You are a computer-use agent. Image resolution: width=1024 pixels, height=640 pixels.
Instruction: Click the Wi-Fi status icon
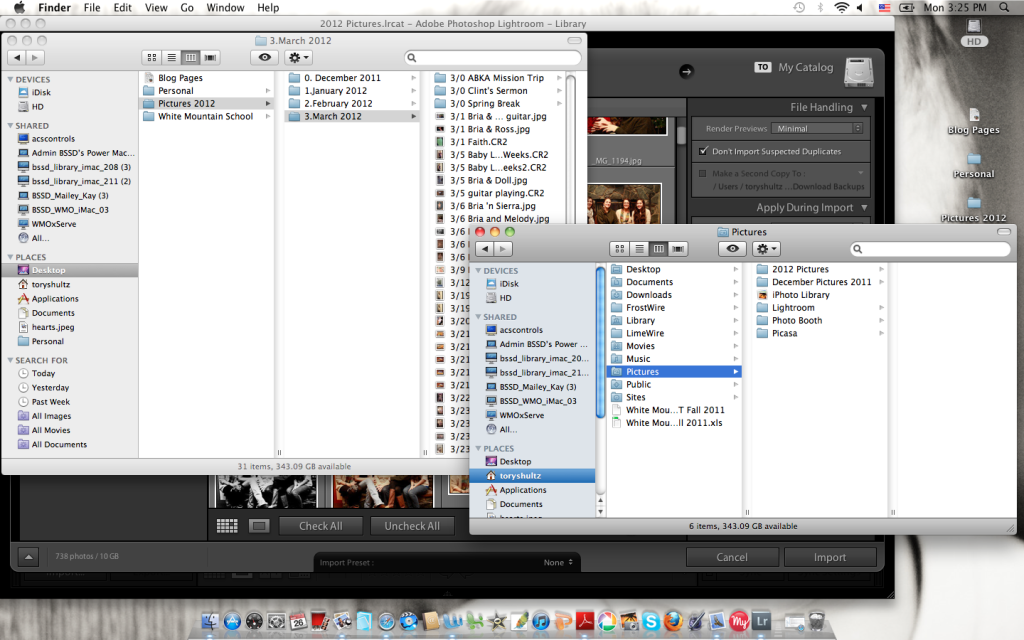tap(842, 8)
